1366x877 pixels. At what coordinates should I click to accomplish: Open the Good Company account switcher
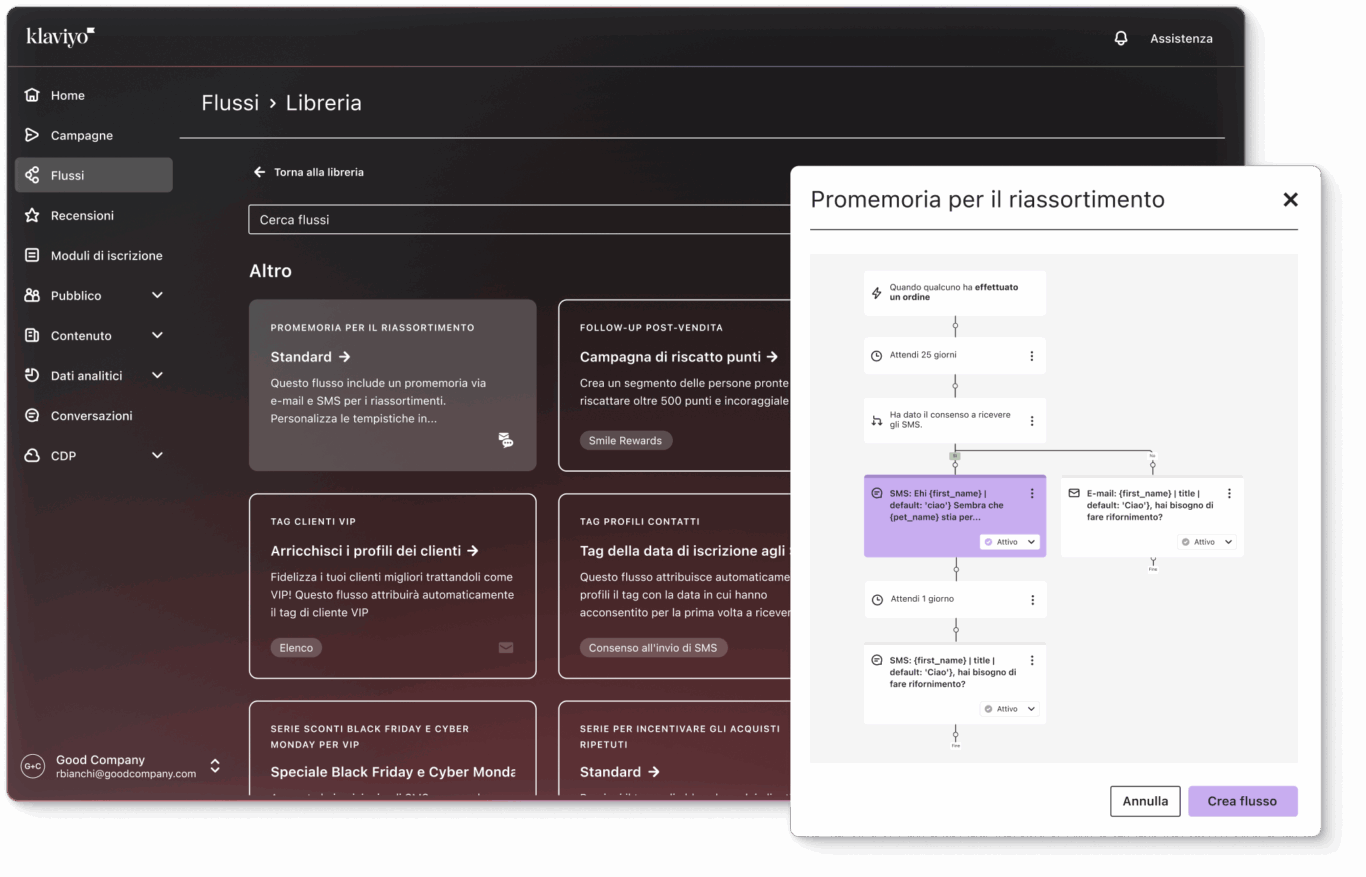tap(215, 766)
